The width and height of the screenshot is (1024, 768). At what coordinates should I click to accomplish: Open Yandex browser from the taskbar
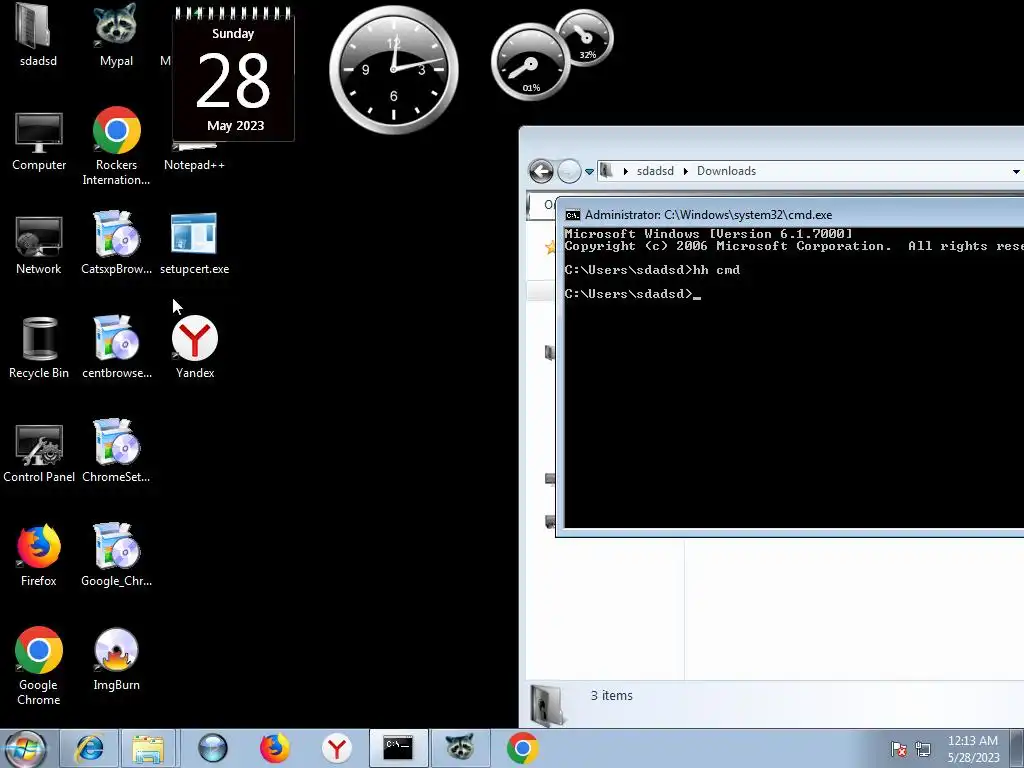click(336, 748)
